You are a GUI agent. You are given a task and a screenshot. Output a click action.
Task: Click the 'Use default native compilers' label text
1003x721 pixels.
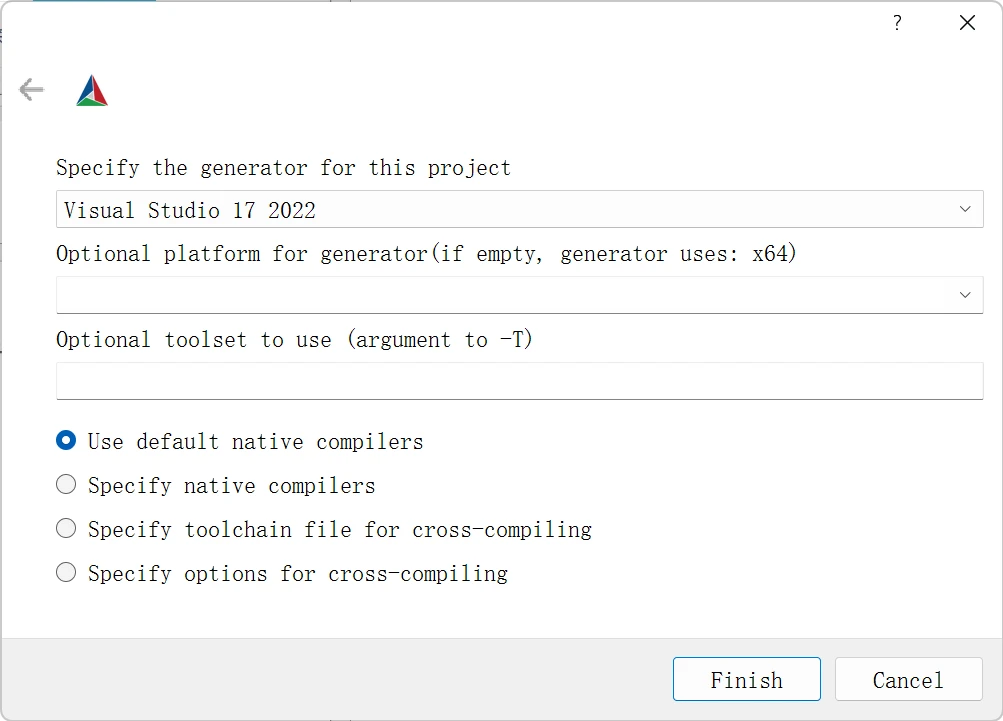coord(255,442)
